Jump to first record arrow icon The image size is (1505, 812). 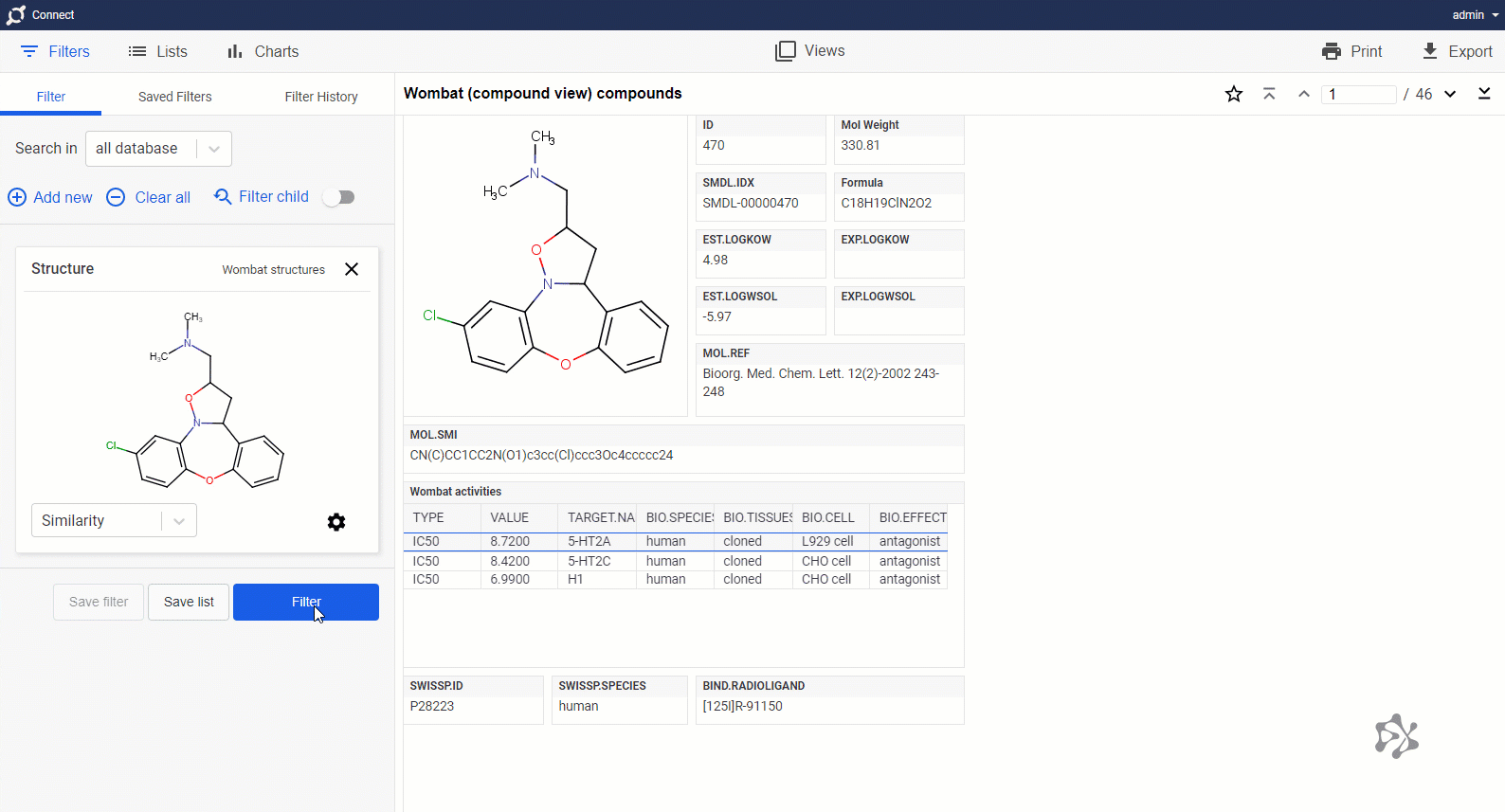click(x=1269, y=94)
